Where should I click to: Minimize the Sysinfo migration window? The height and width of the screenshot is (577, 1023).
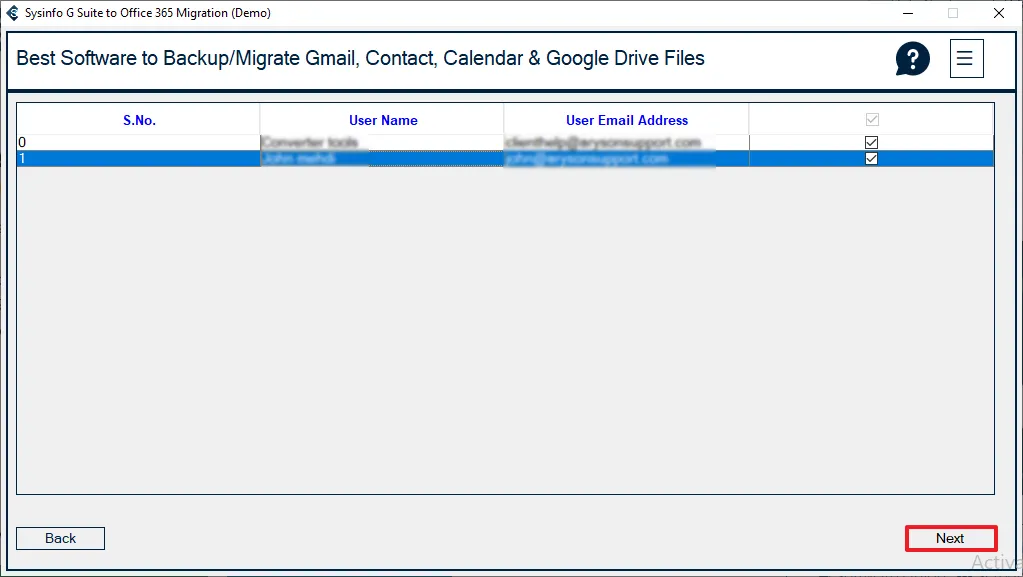click(x=908, y=13)
